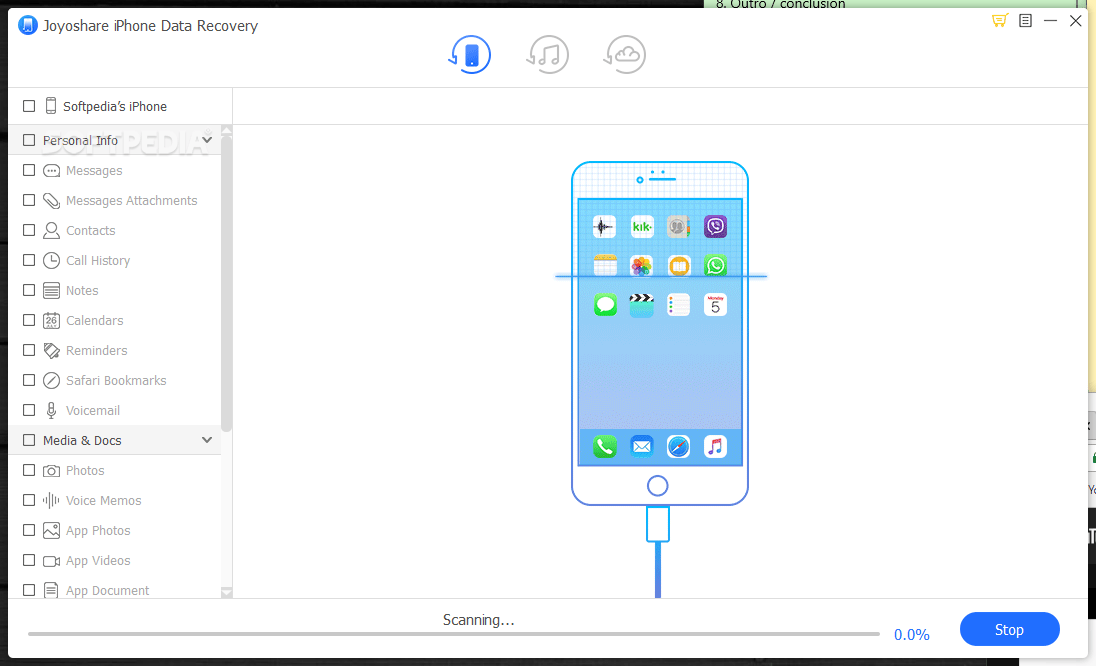The height and width of the screenshot is (666, 1096).
Task: Tick the Safari Bookmarks checkbox
Action: (29, 380)
